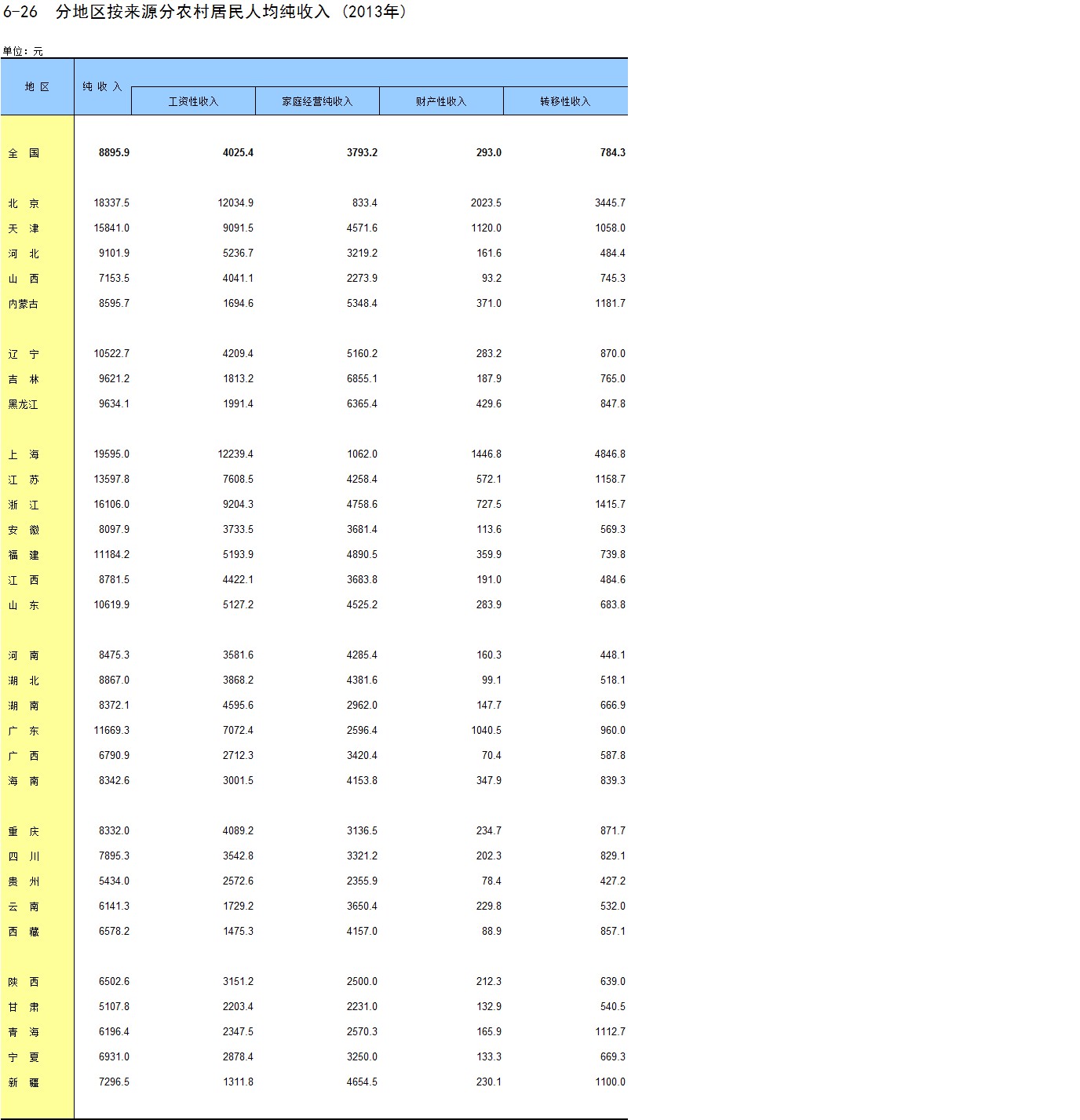
Task: Click Gansu's net income 5107.8
Action: coord(114,1007)
